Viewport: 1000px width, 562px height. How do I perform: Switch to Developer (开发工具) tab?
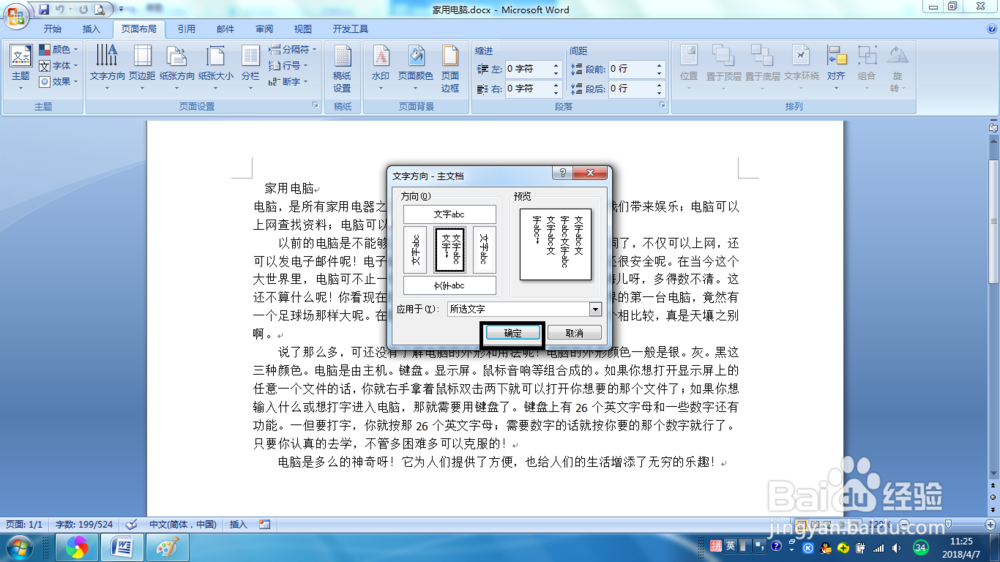(350, 29)
